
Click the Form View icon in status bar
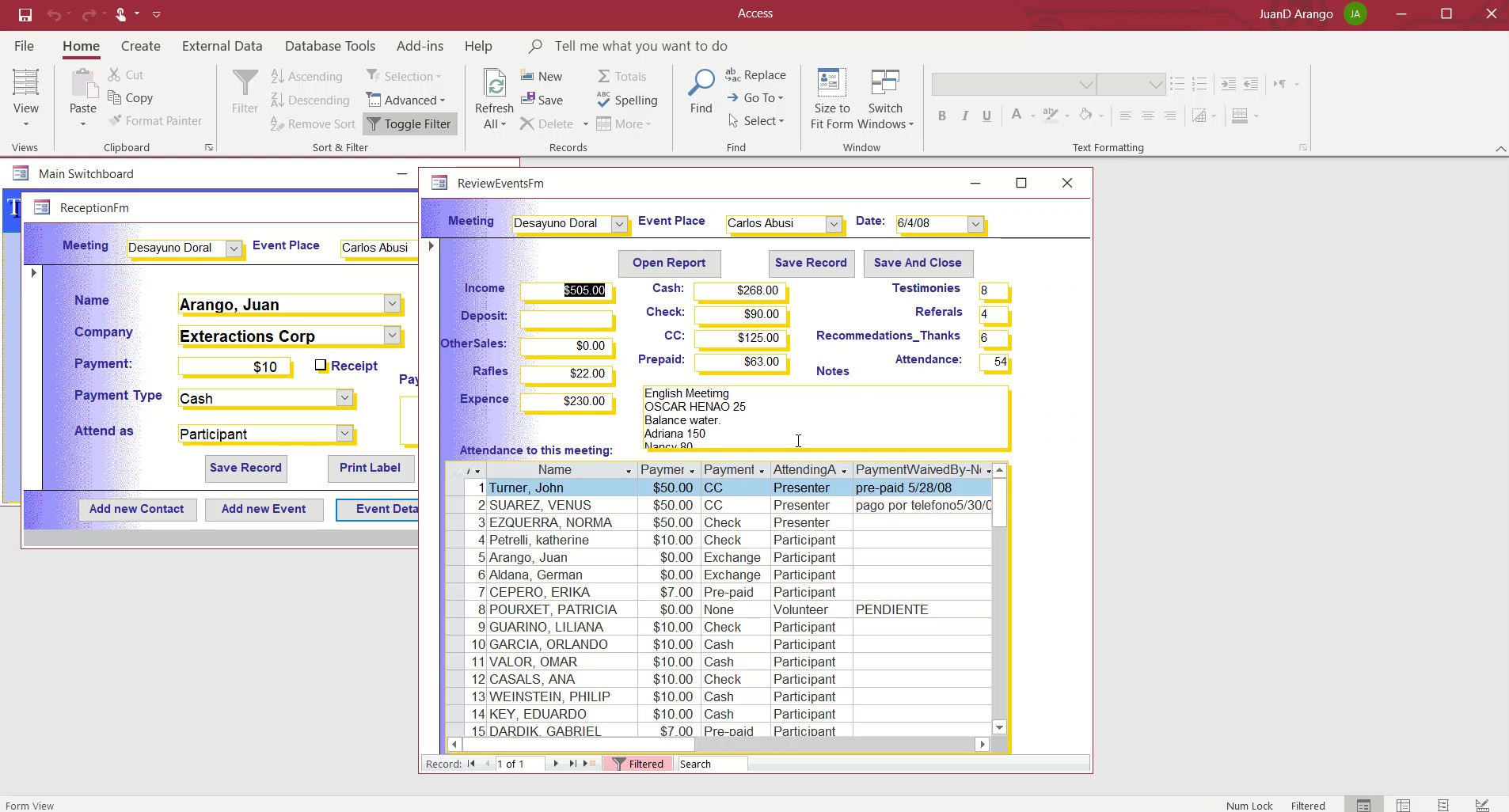pos(1363,805)
